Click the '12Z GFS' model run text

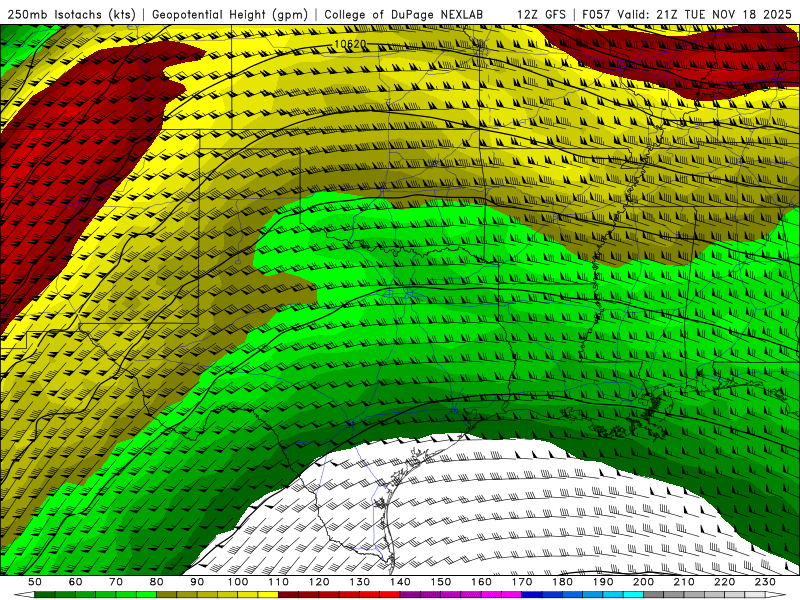pos(542,14)
